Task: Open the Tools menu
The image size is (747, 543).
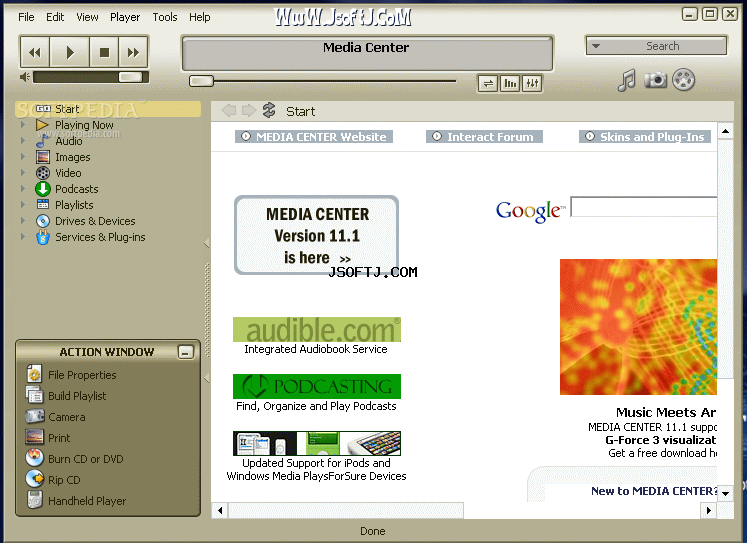Action: 165,17
